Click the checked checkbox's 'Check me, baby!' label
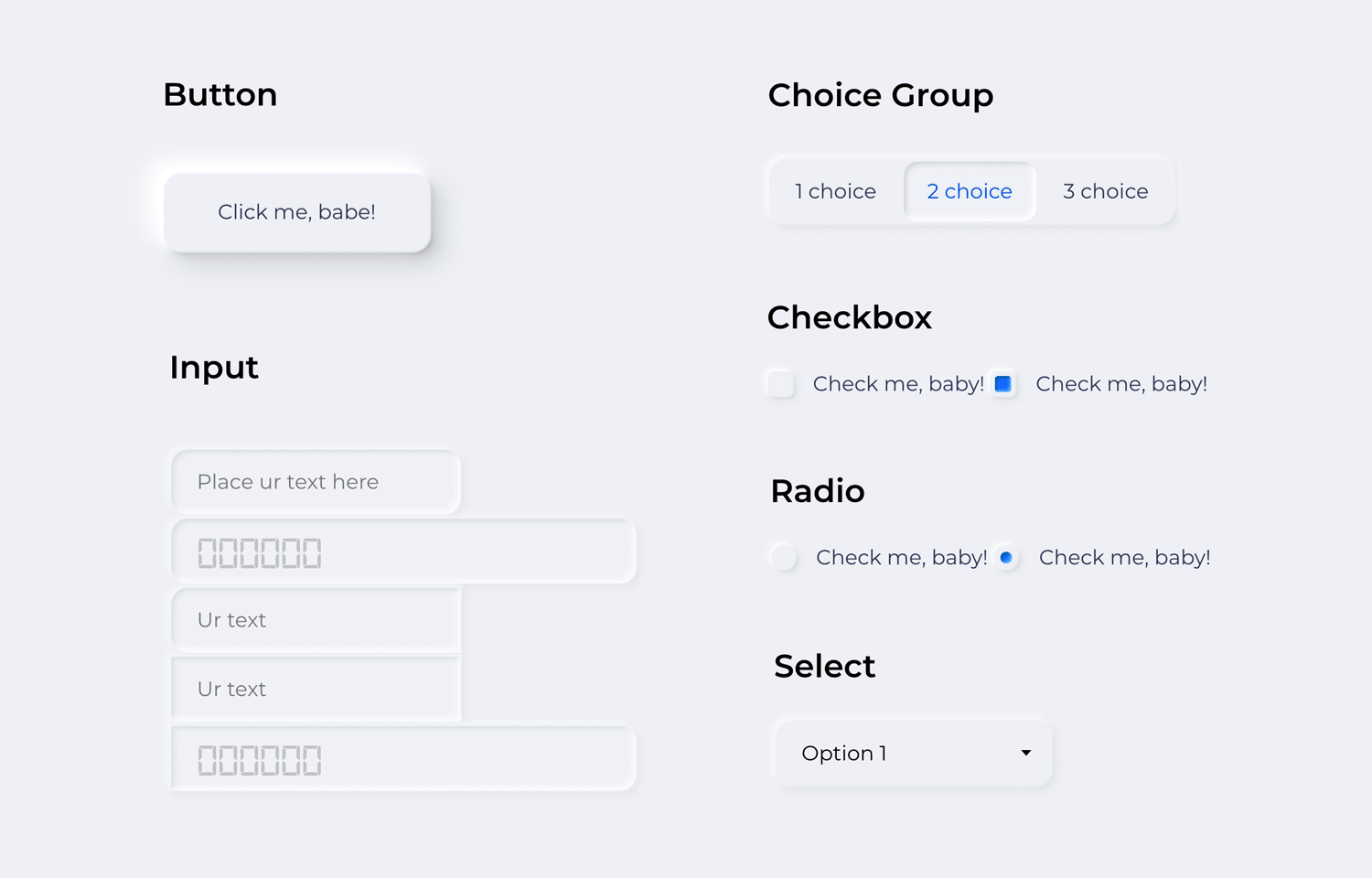The height and width of the screenshot is (878, 1372). coord(1121,384)
